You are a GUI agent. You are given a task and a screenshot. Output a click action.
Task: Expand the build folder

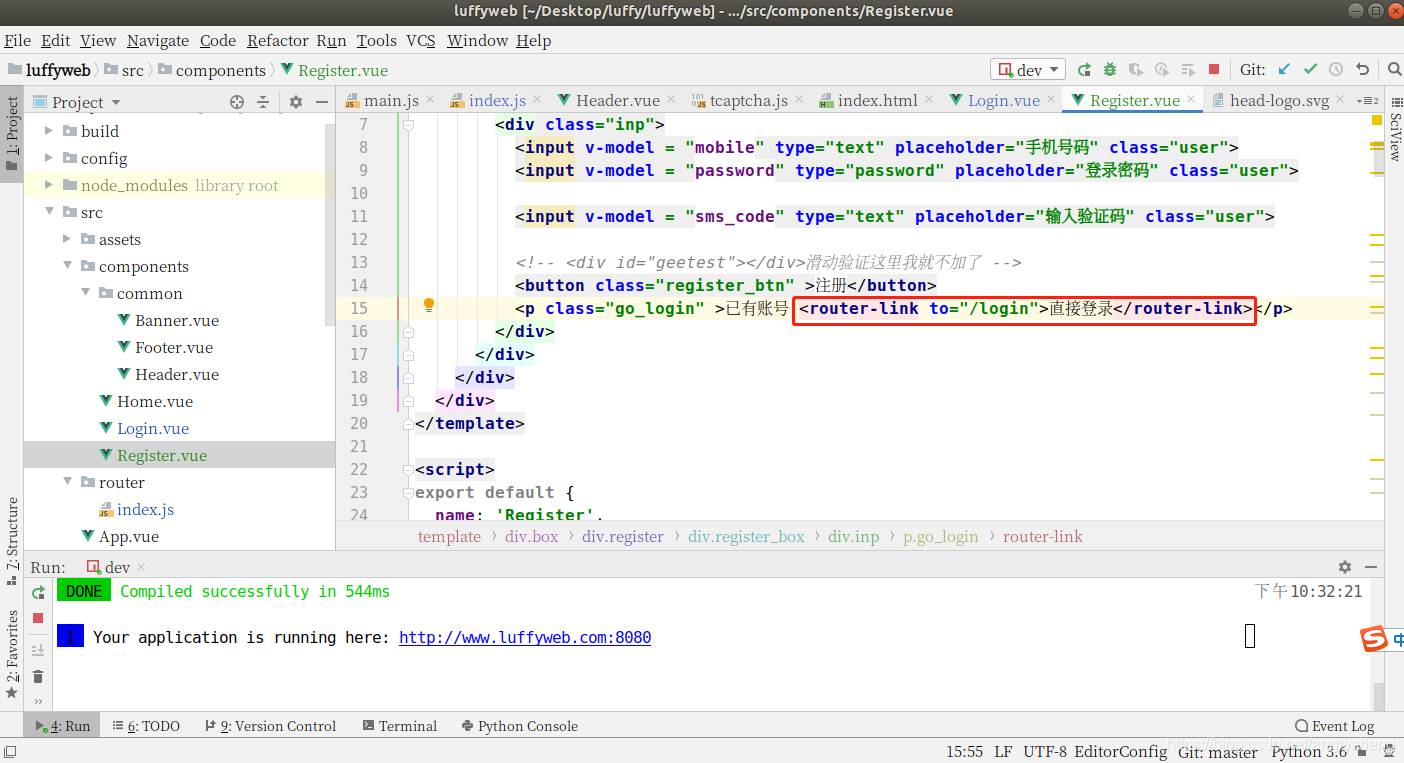point(50,131)
